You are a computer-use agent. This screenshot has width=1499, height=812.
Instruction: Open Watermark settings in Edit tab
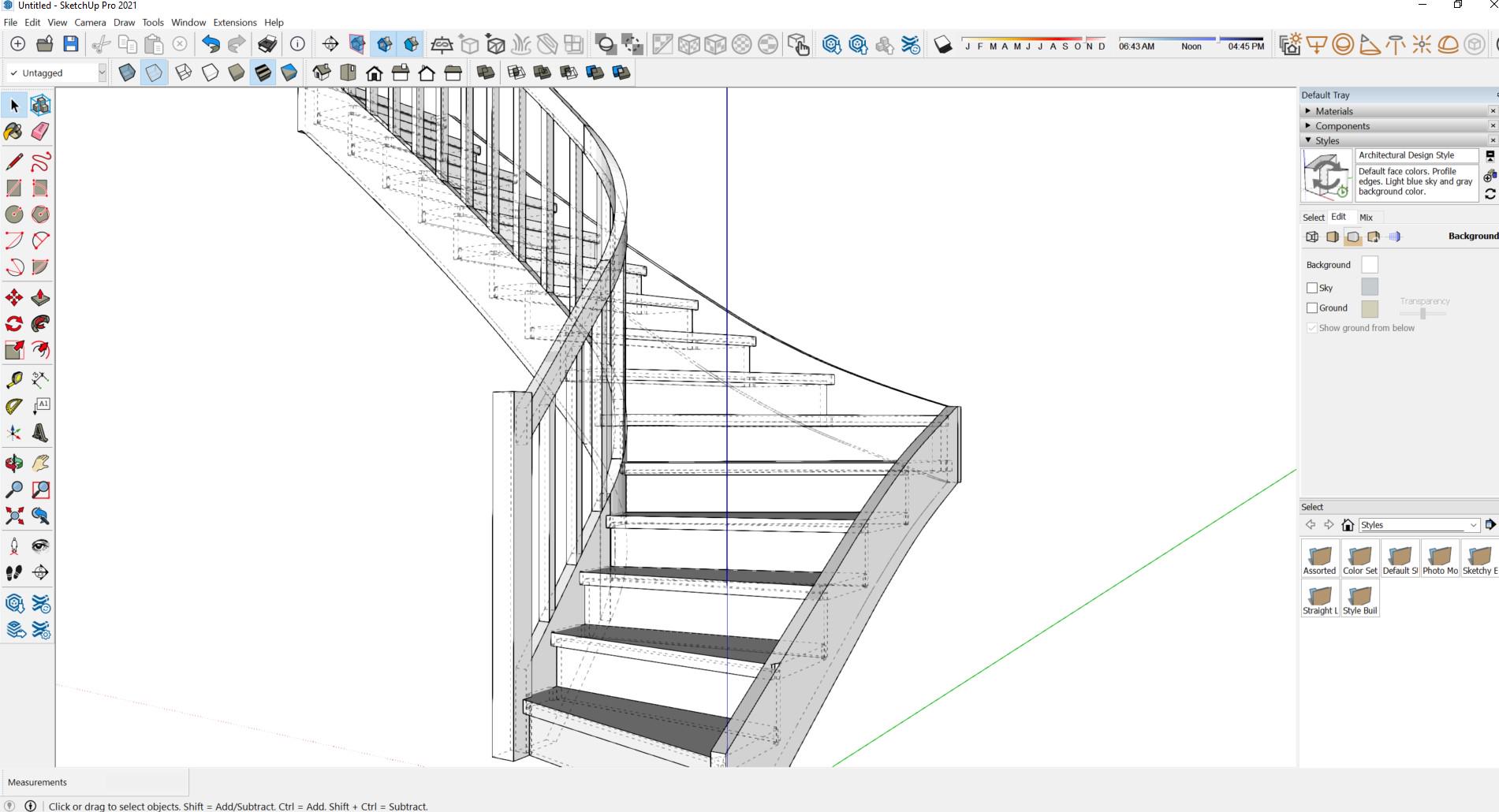point(1374,237)
